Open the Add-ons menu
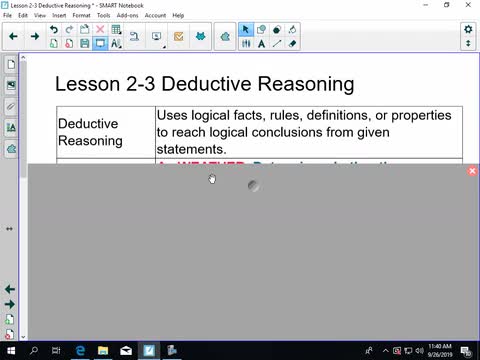The height and width of the screenshot is (360, 480). (127, 15)
